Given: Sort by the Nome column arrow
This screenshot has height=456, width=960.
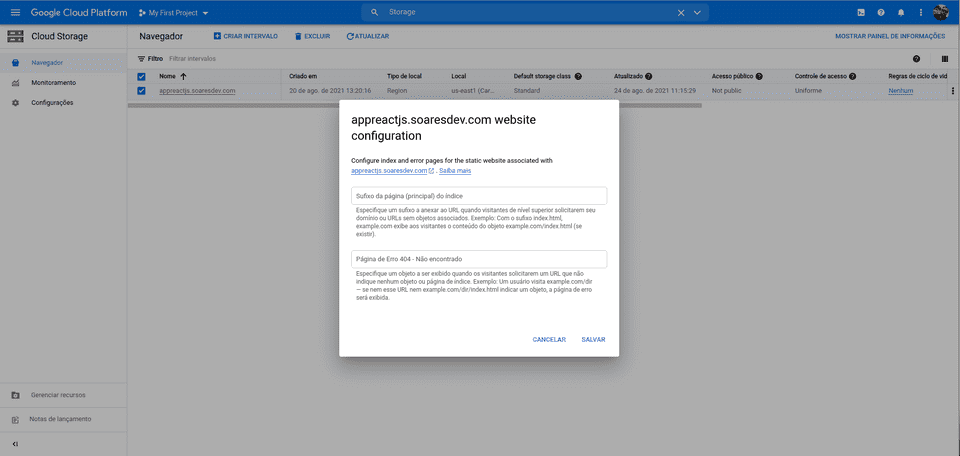Looking at the screenshot, I should tap(184, 76).
